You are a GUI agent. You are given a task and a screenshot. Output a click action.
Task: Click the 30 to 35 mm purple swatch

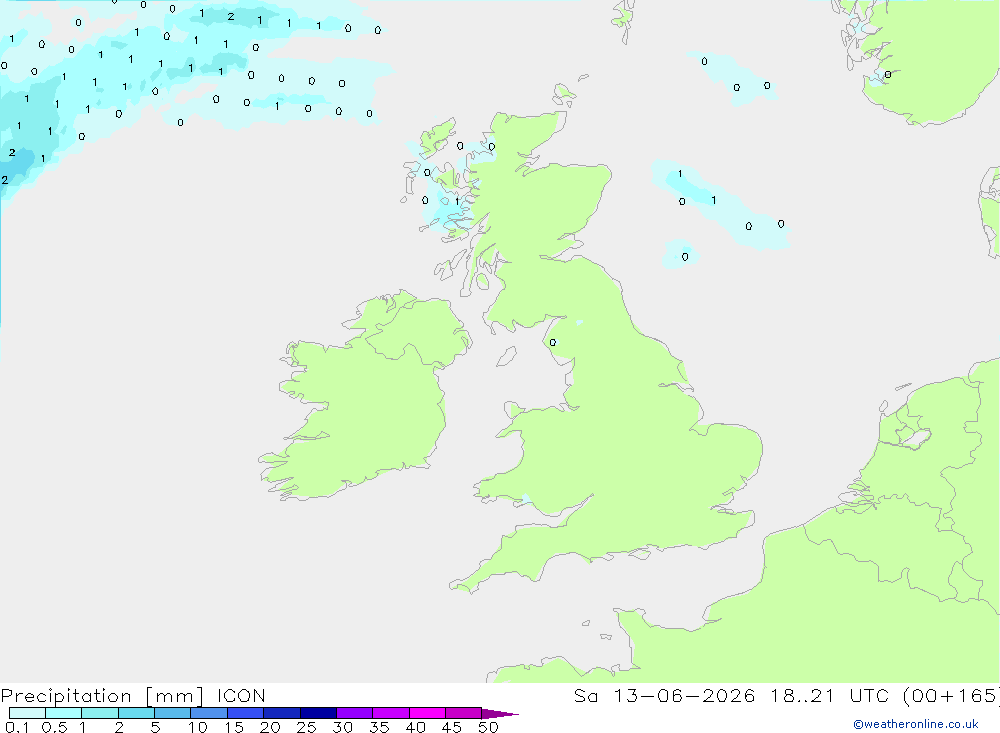pyautogui.click(x=355, y=713)
